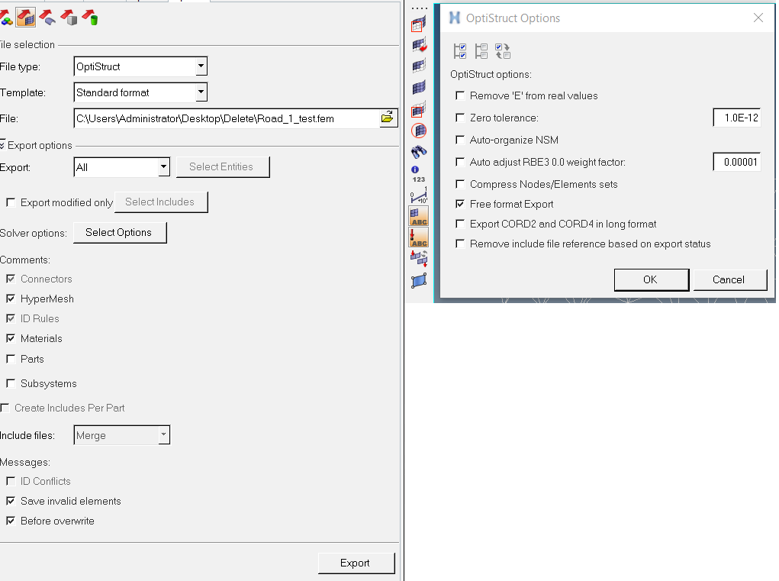Check the Parts comments checkbox
Screen dimensions: 779x581
[x=10, y=358]
